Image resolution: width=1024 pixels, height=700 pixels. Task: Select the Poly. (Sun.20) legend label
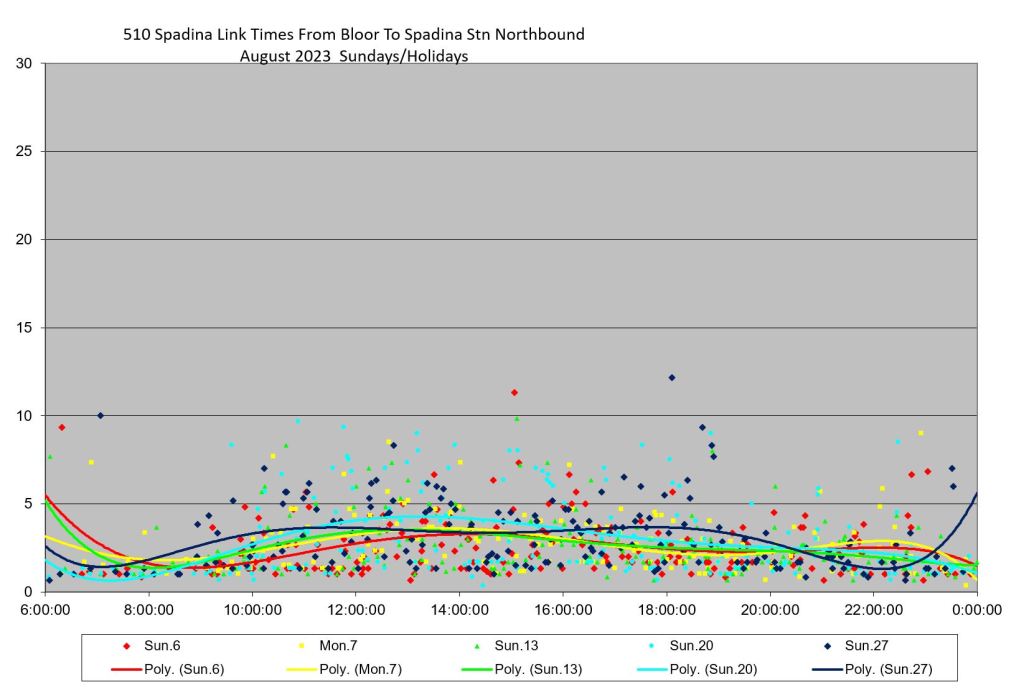point(714,669)
